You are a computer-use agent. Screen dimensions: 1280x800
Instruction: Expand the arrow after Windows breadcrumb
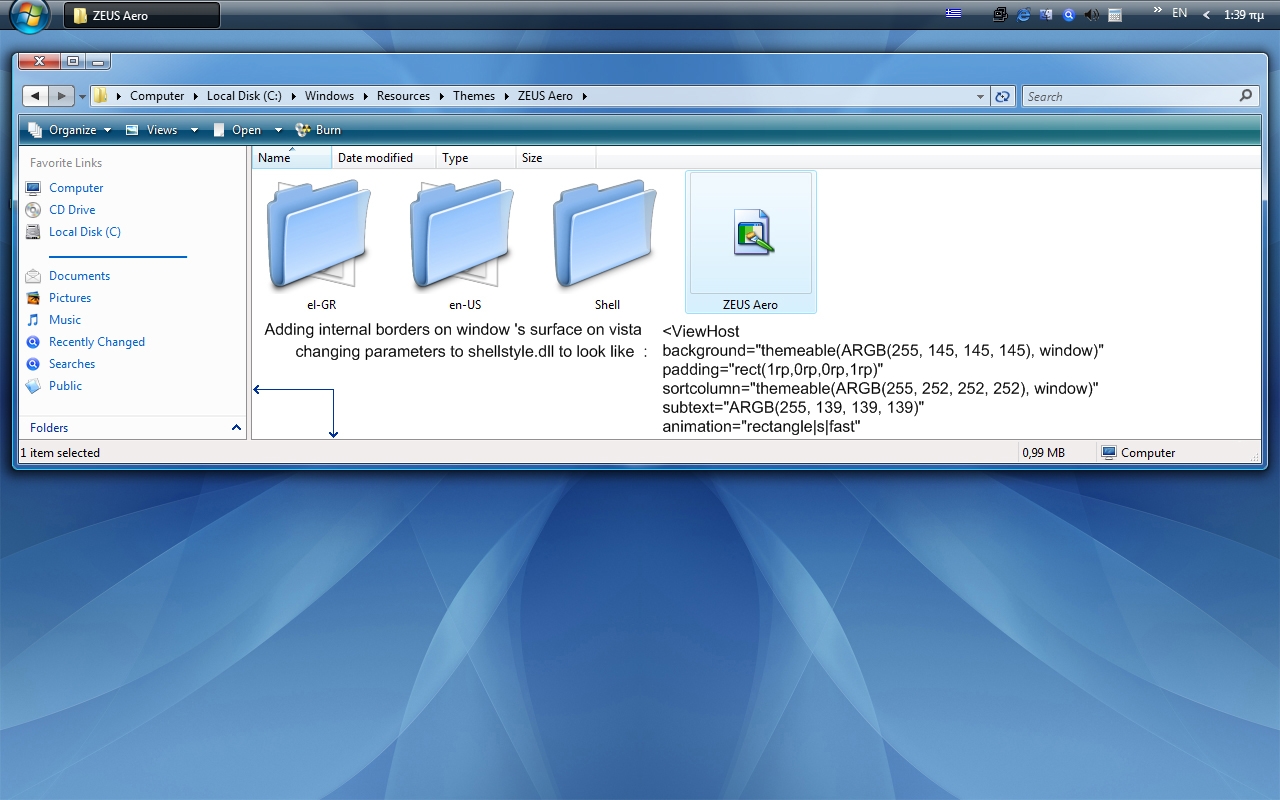(x=365, y=97)
